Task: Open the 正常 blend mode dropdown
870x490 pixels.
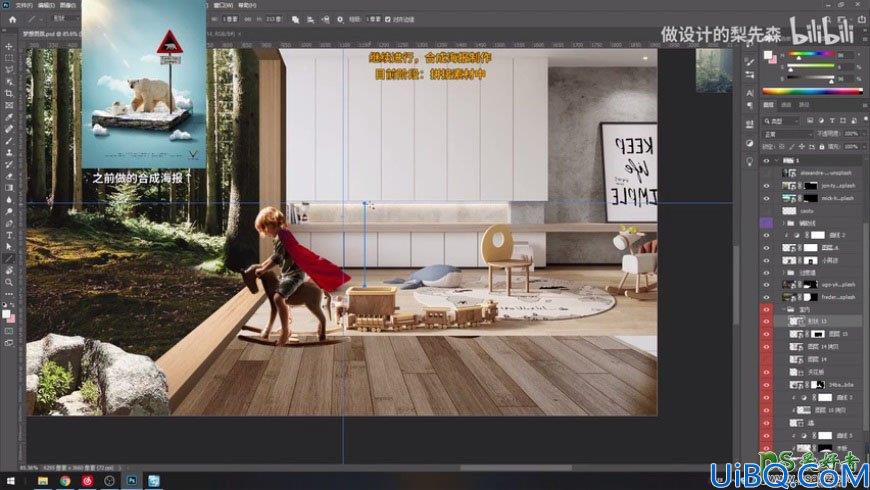Action: tap(788, 134)
